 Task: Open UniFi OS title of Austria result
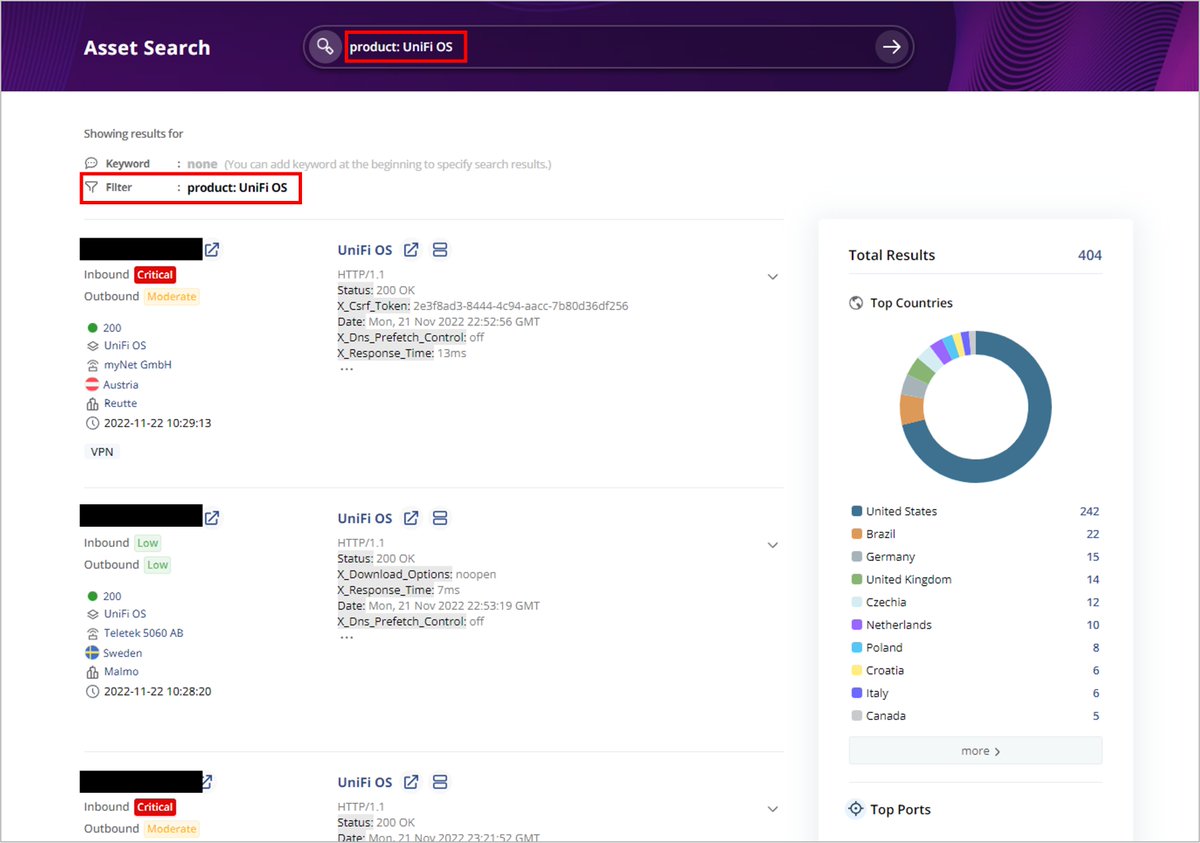coord(365,250)
